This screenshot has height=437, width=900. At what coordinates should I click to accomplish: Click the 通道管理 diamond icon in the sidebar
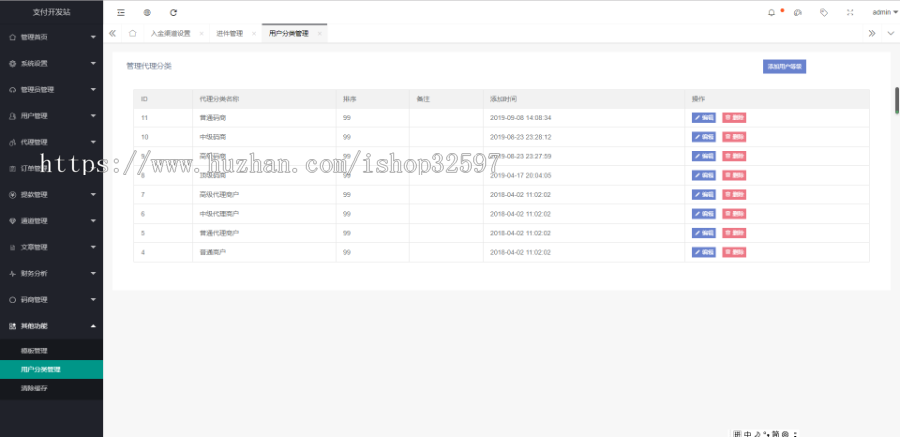pos(13,221)
